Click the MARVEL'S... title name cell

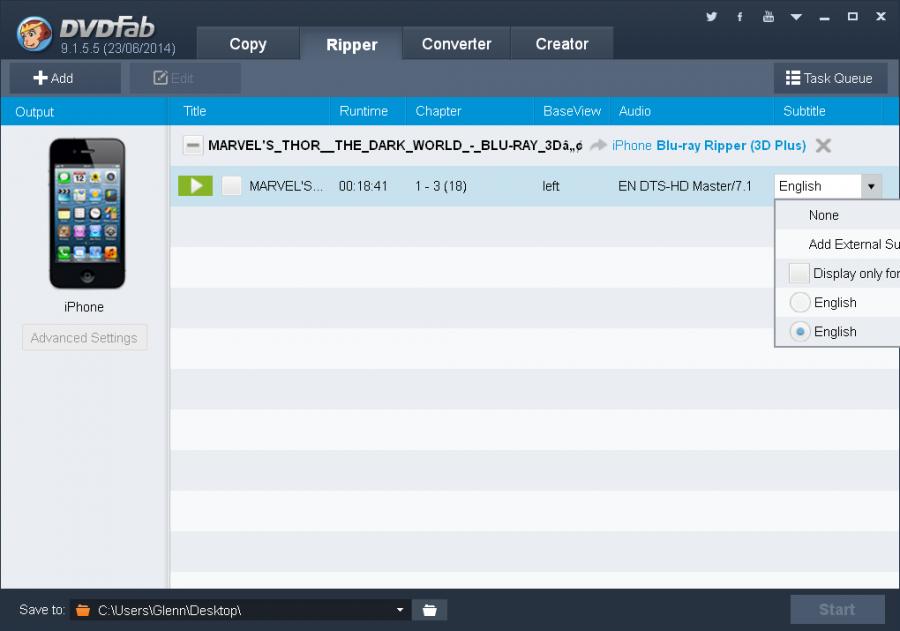point(286,186)
